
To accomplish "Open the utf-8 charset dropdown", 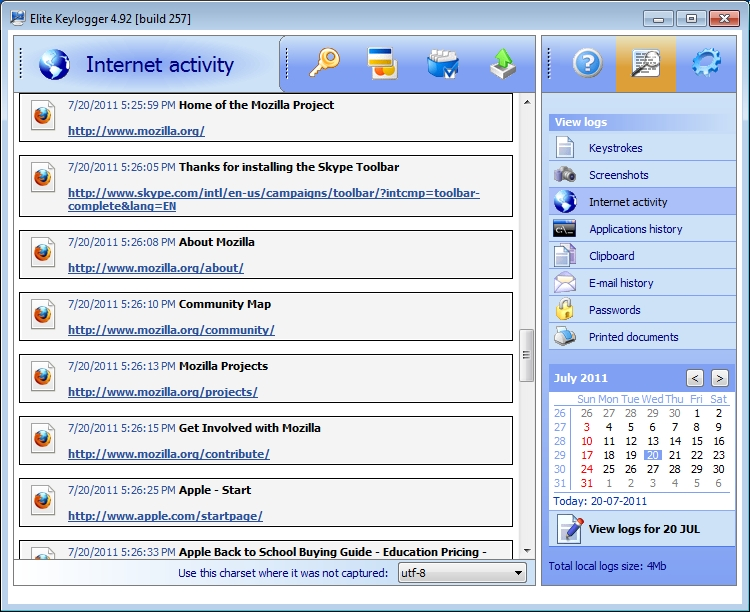I will (462, 572).
